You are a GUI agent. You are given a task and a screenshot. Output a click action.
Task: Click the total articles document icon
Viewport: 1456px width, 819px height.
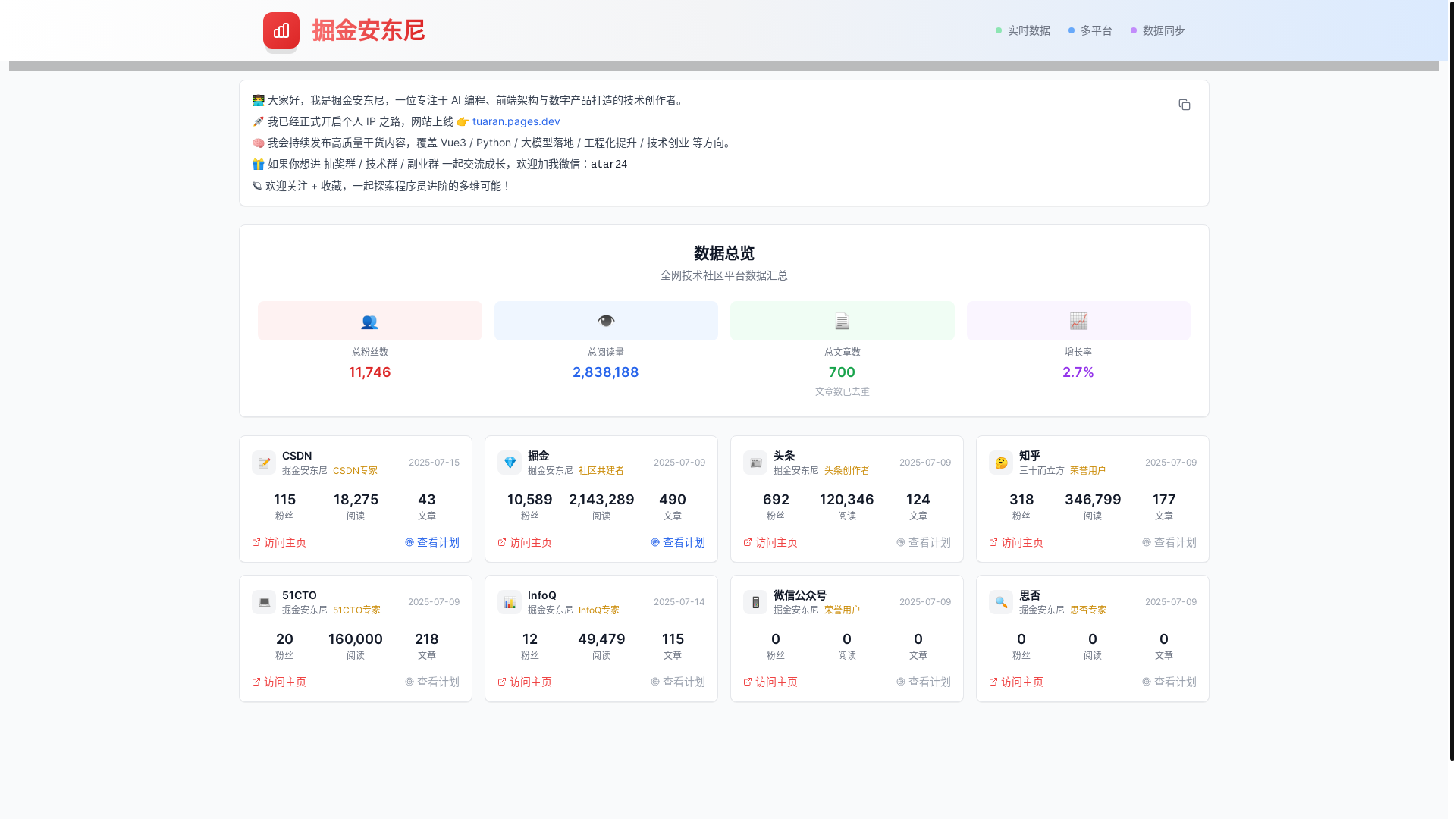842,322
